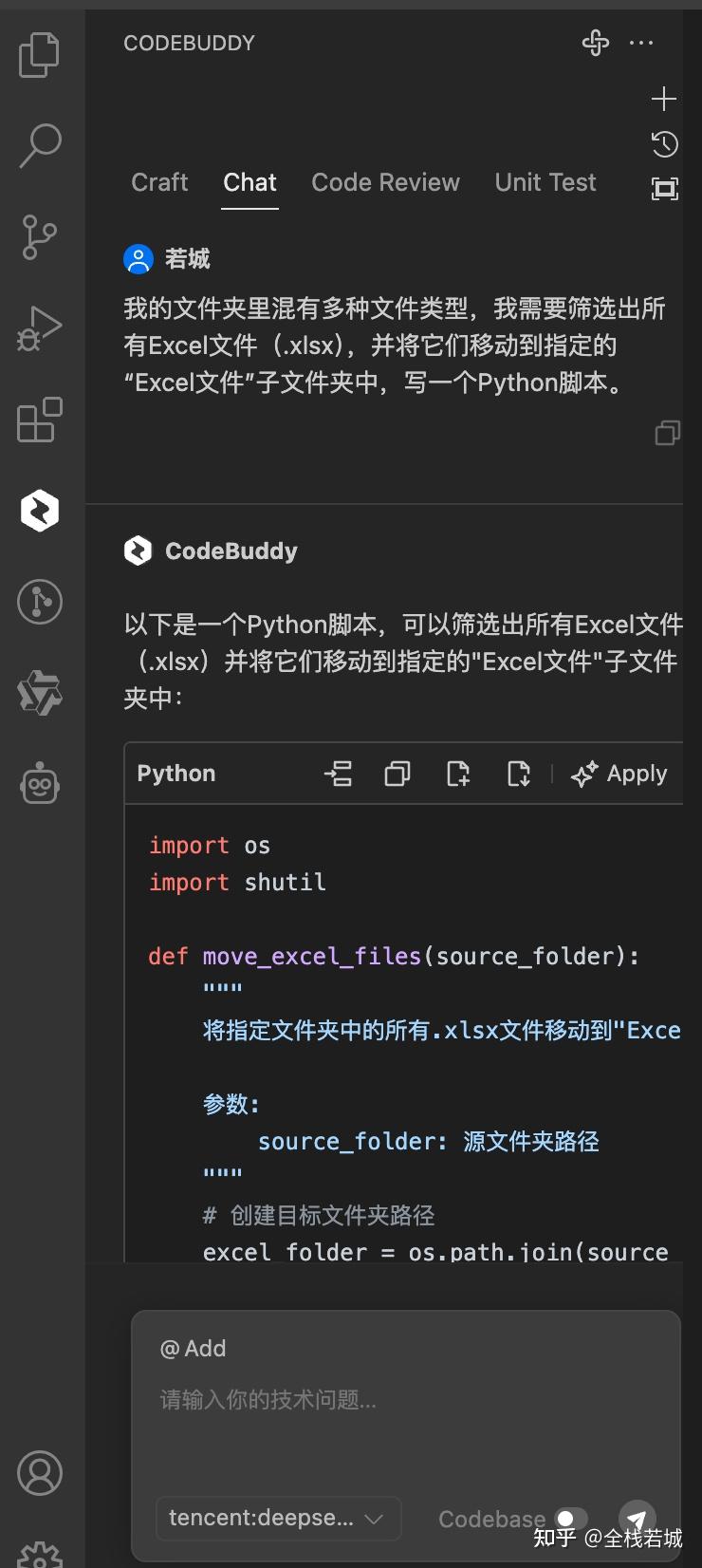Start a new chat with the plus icon

664,98
